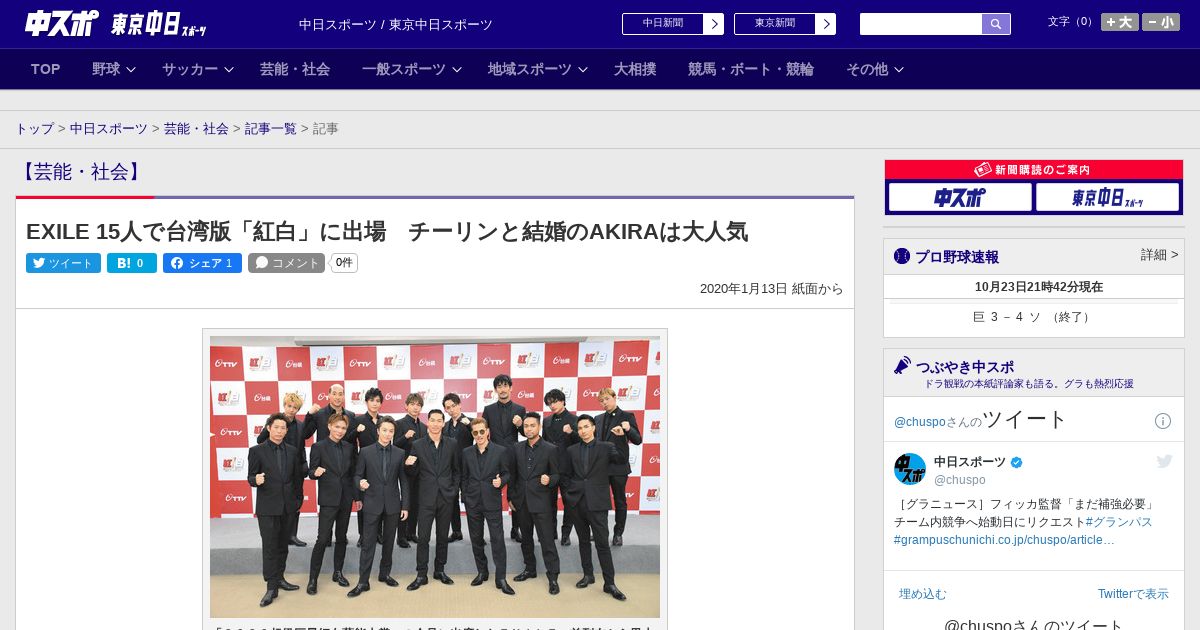The height and width of the screenshot is (630, 1200).
Task: Go to TOP in navigation bar
Action: 45,69
